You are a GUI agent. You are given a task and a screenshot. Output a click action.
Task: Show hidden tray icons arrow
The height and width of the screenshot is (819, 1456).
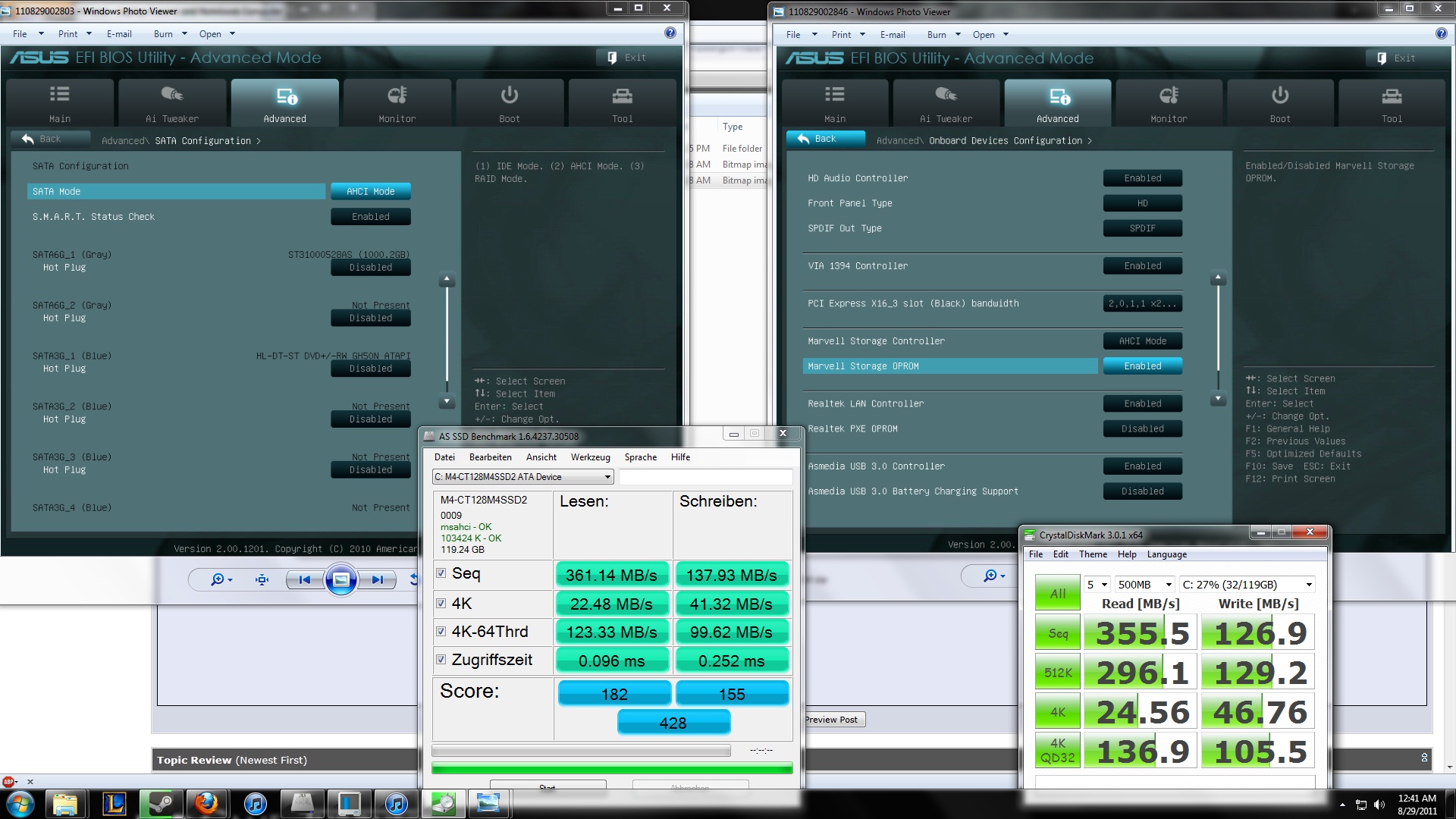click(1342, 805)
